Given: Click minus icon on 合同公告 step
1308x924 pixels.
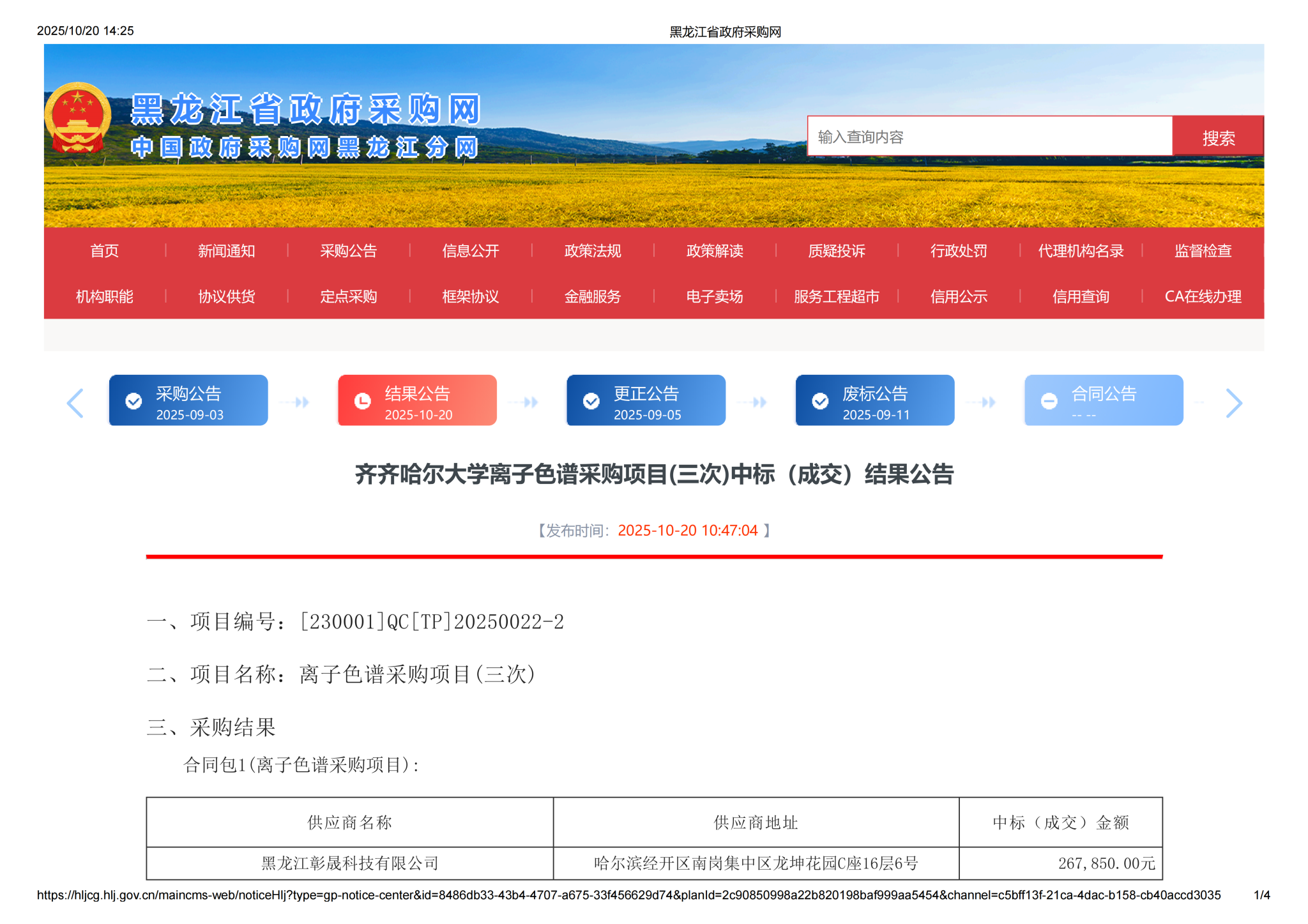Looking at the screenshot, I should coord(1049,401).
